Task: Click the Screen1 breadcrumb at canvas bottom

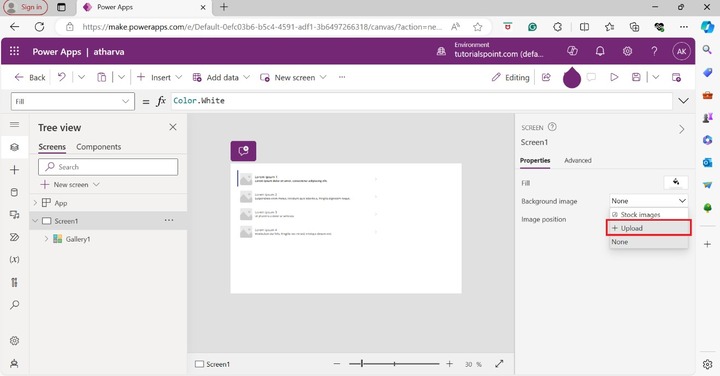Action: coord(213,364)
